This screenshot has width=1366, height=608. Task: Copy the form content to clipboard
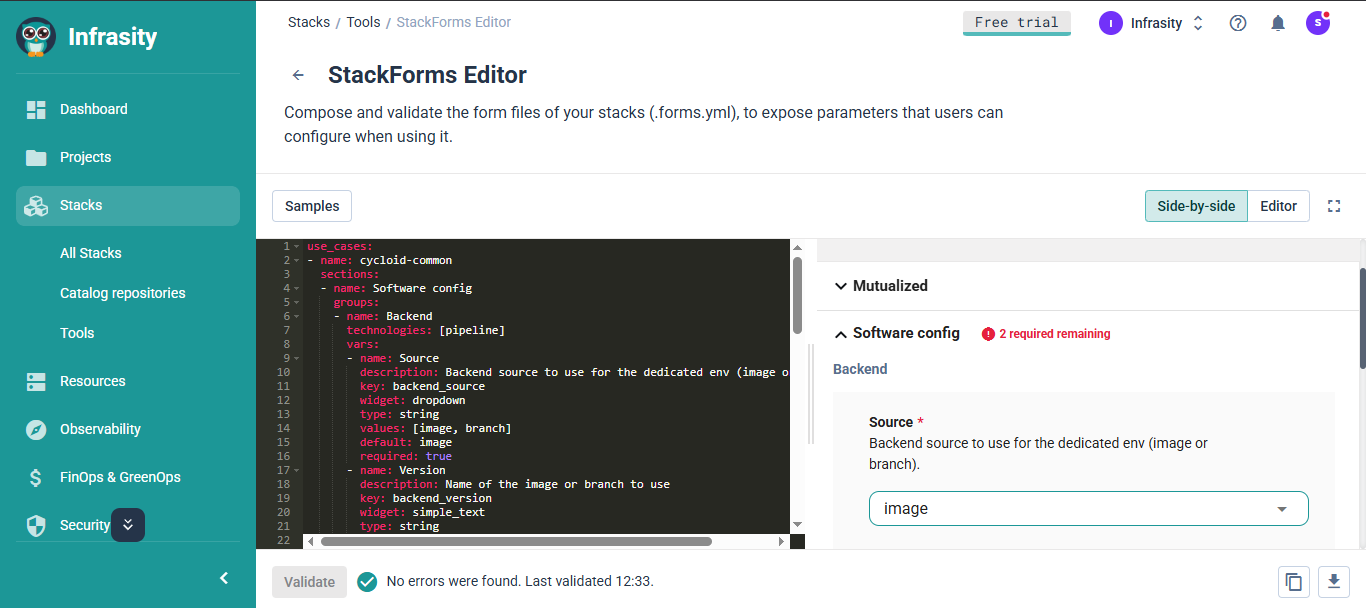1293,582
